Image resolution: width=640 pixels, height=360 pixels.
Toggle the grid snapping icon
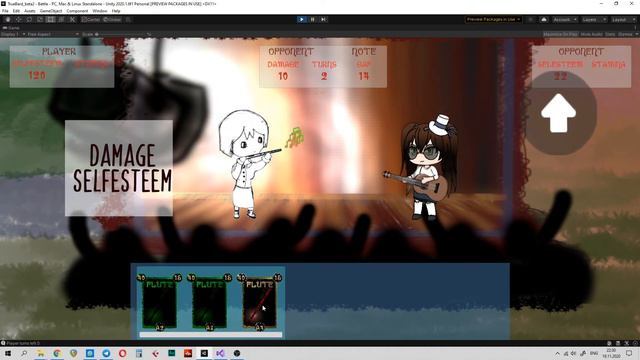click(128, 19)
